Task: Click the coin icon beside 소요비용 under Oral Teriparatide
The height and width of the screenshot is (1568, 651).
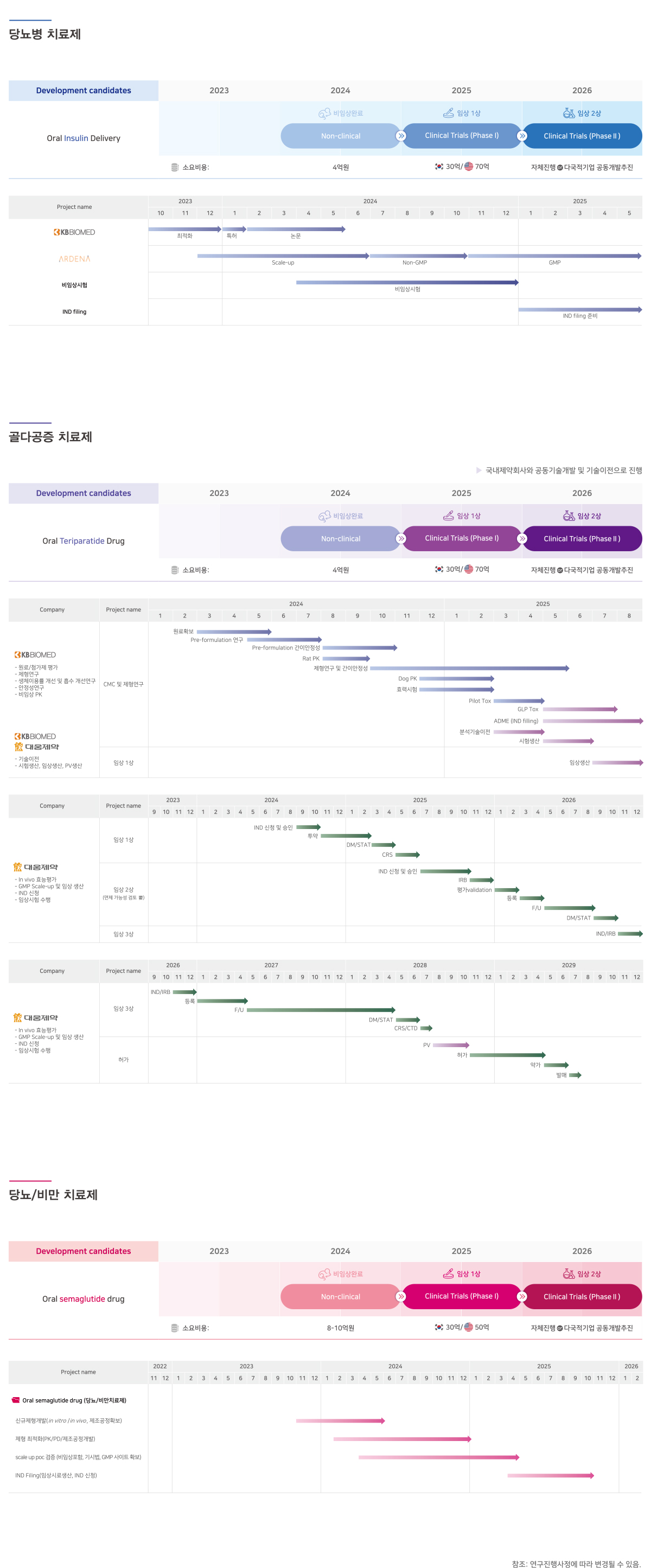Action: 175,570
